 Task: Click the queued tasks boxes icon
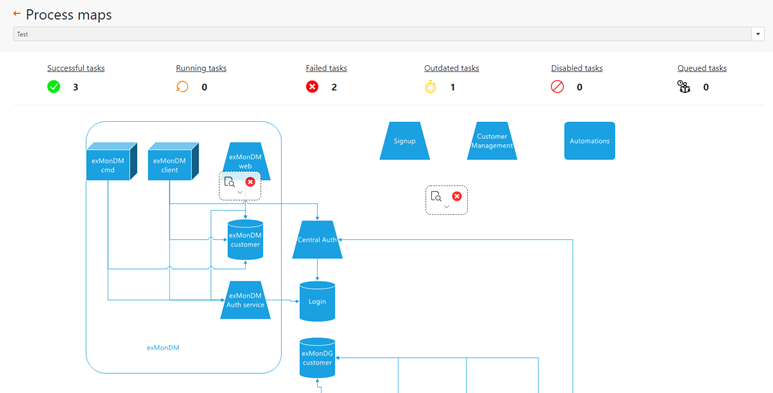[x=684, y=87]
